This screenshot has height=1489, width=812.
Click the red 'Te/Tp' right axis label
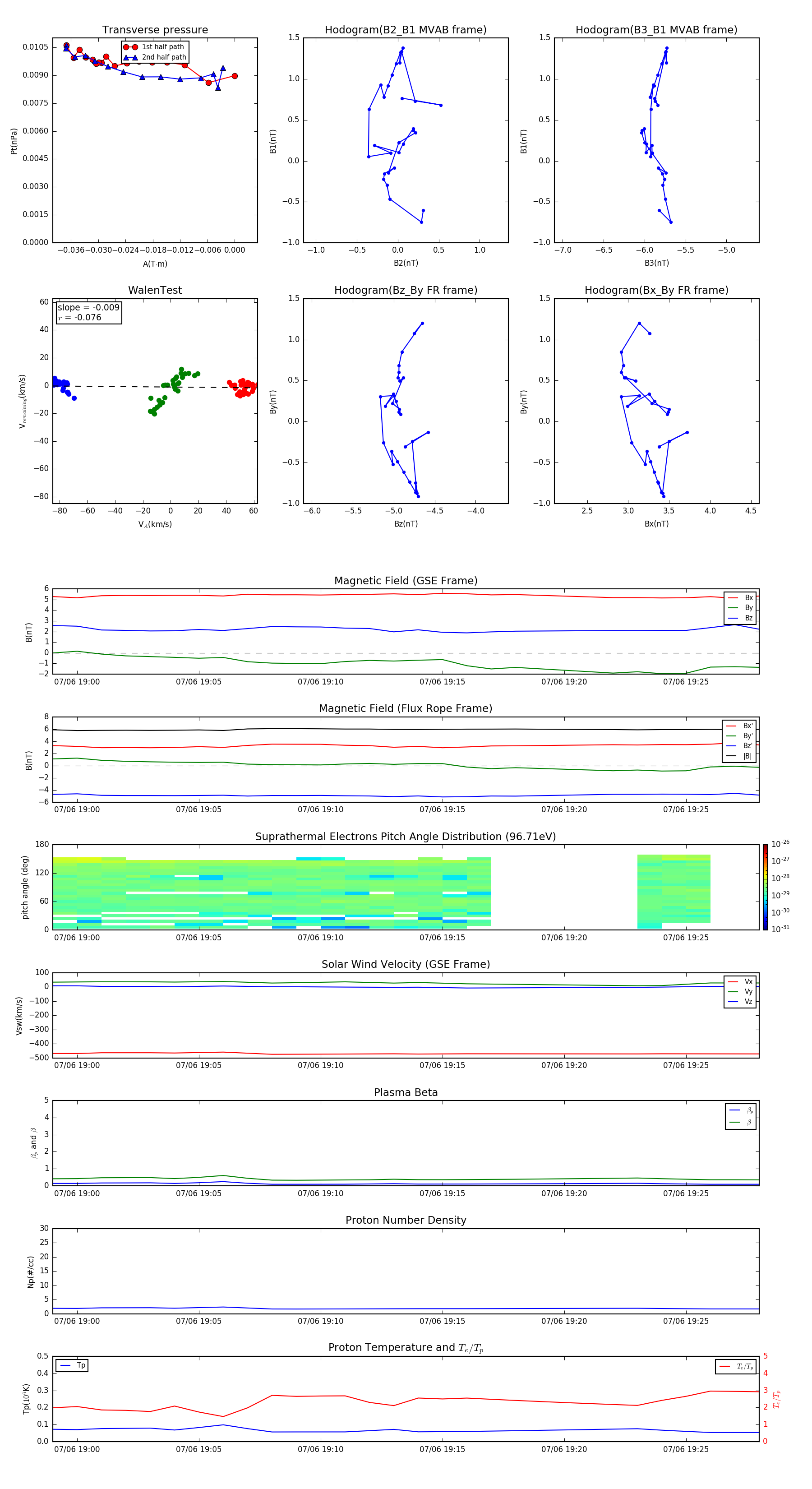point(777,1399)
